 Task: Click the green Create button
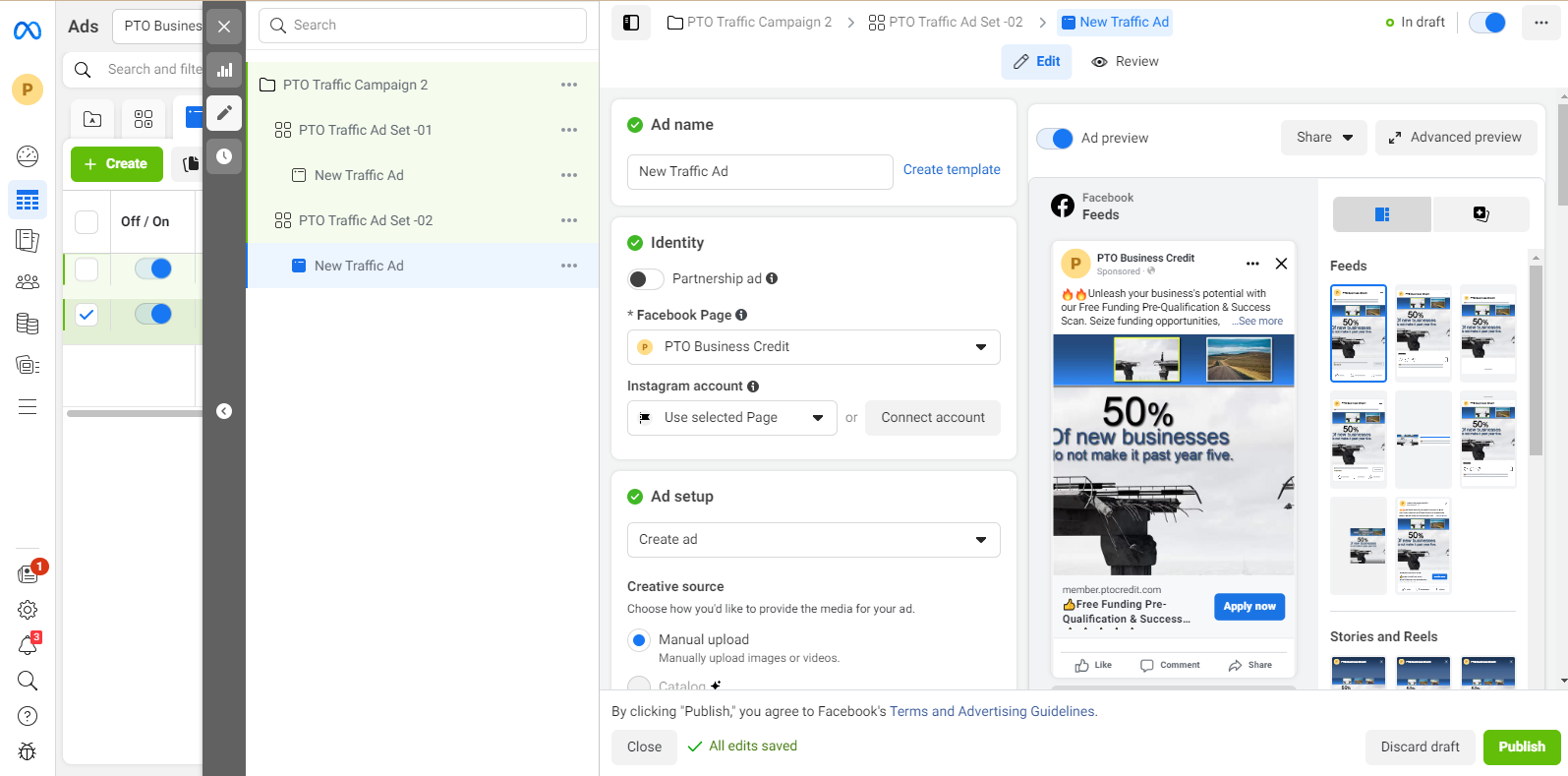click(x=116, y=164)
